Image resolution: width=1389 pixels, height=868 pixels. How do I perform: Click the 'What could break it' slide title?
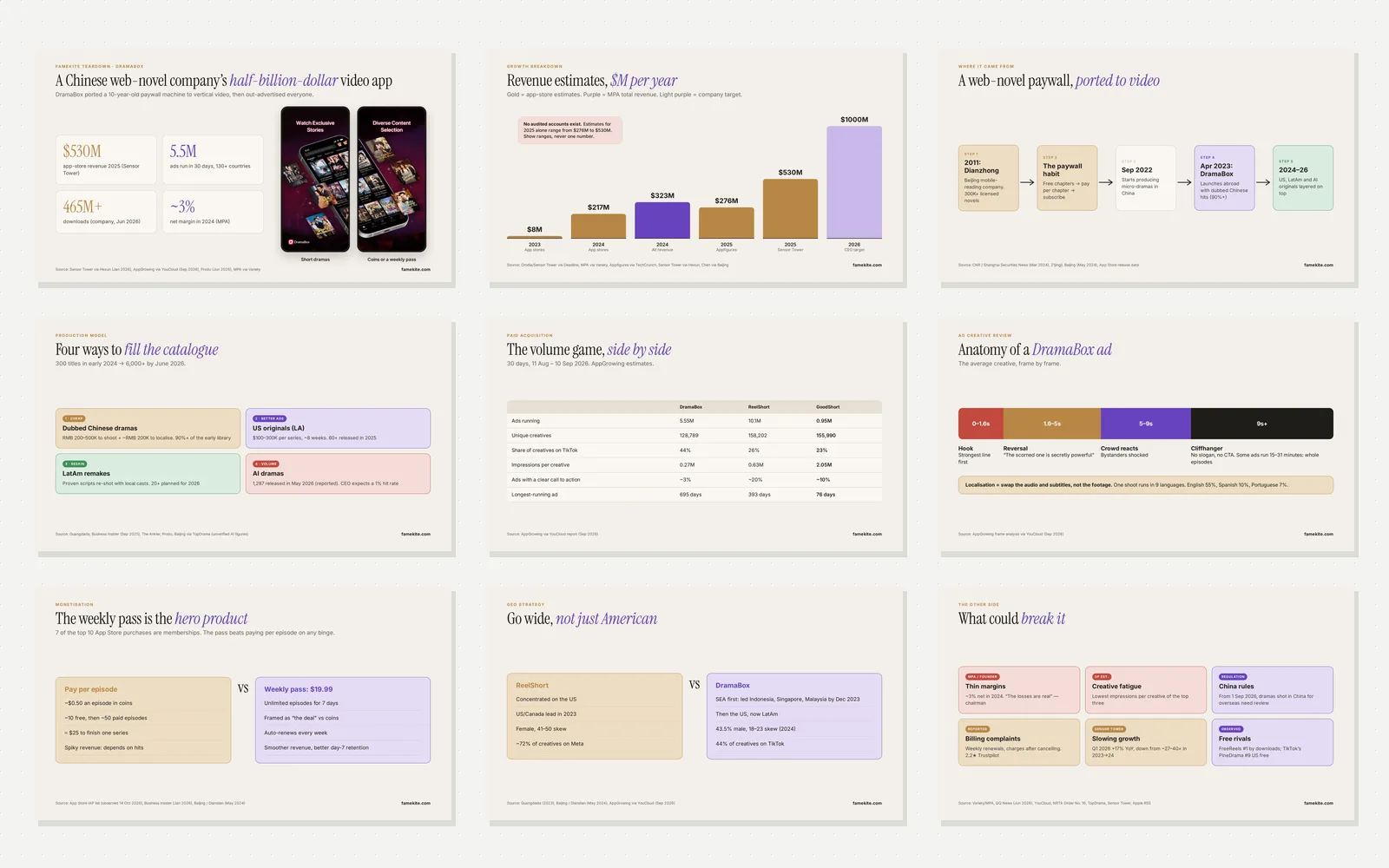click(1011, 619)
